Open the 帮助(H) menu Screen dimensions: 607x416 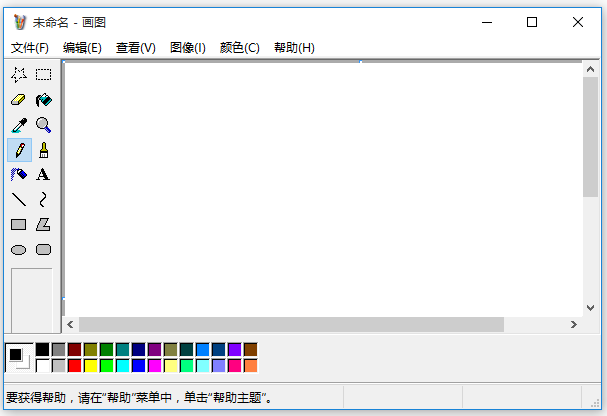coord(294,48)
